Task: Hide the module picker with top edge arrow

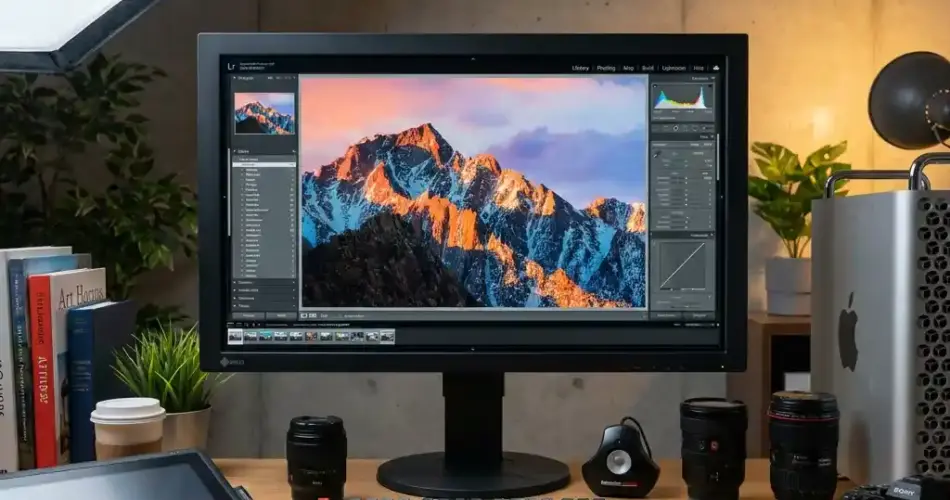Action: (473, 59)
